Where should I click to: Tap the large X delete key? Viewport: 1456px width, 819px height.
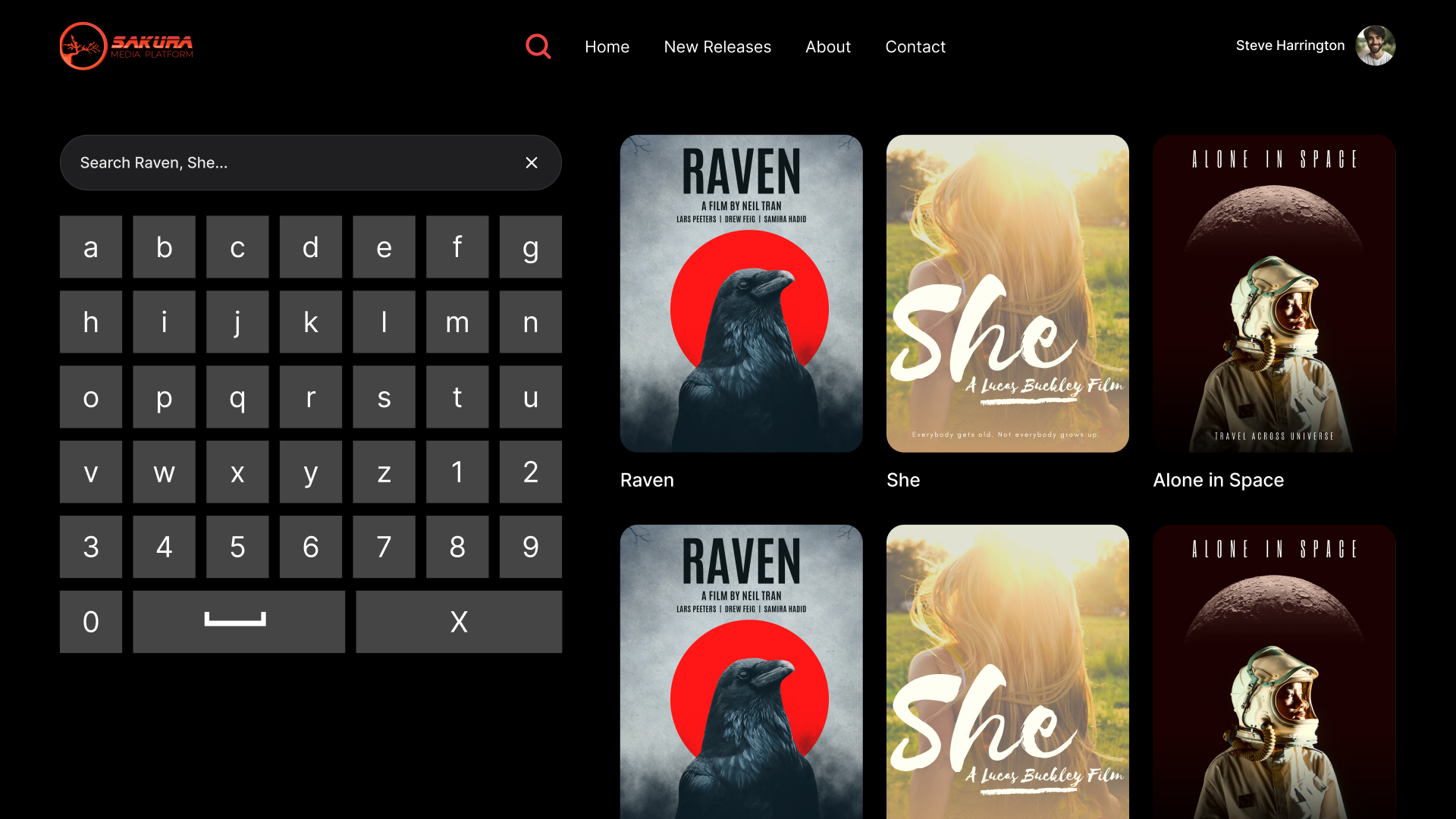459,622
